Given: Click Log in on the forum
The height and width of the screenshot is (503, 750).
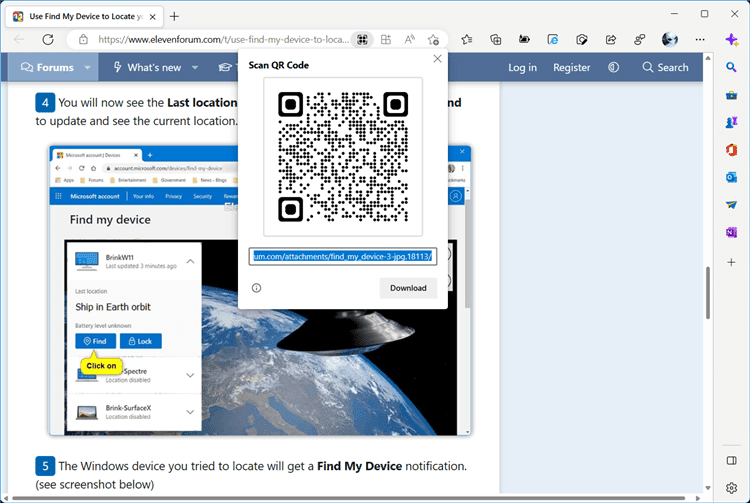Looking at the screenshot, I should click(522, 67).
